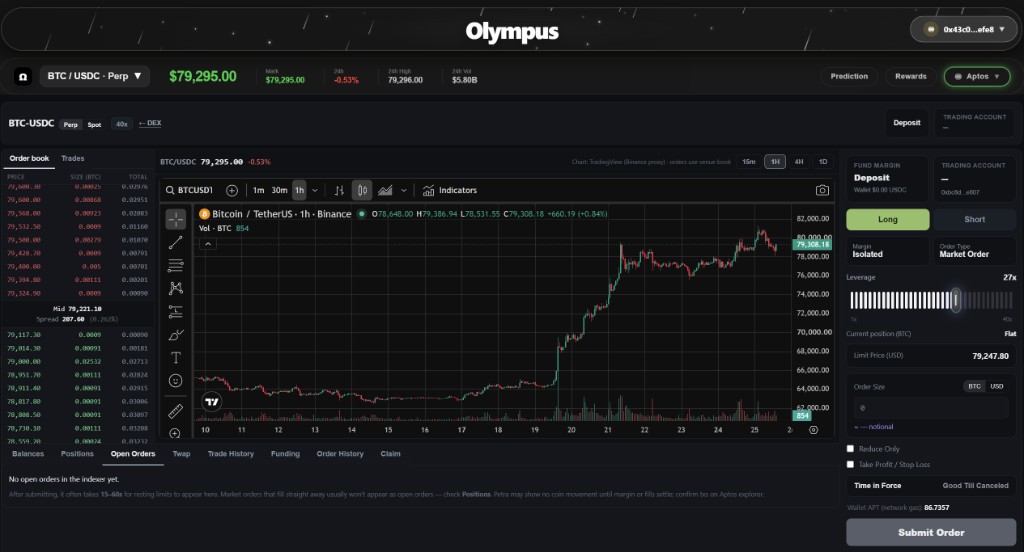Image resolution: width=1024 pixels, height=552 pixels.
Task: Select the Long position side
Action: pyautogui.click(x=888, y=219)
